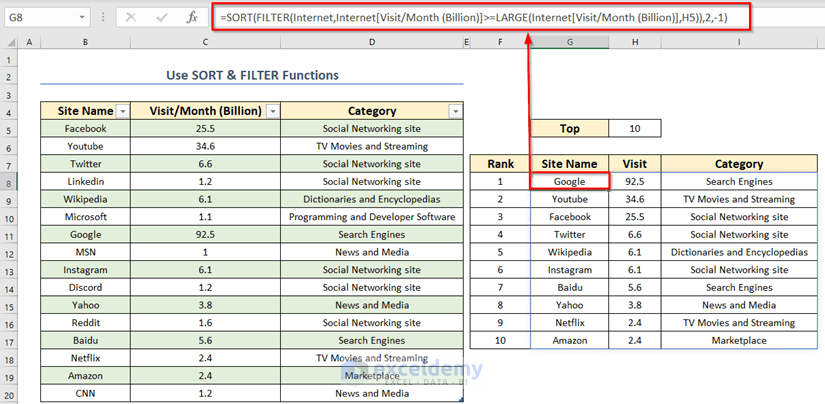825x404 pixels.
Task: Select the Baidu cell in the results table
Action: (569, 287)
